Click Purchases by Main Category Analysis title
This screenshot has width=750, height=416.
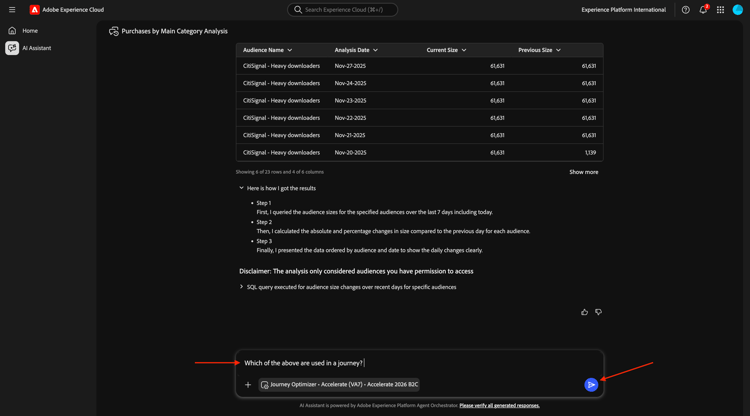tap(175, 31)
